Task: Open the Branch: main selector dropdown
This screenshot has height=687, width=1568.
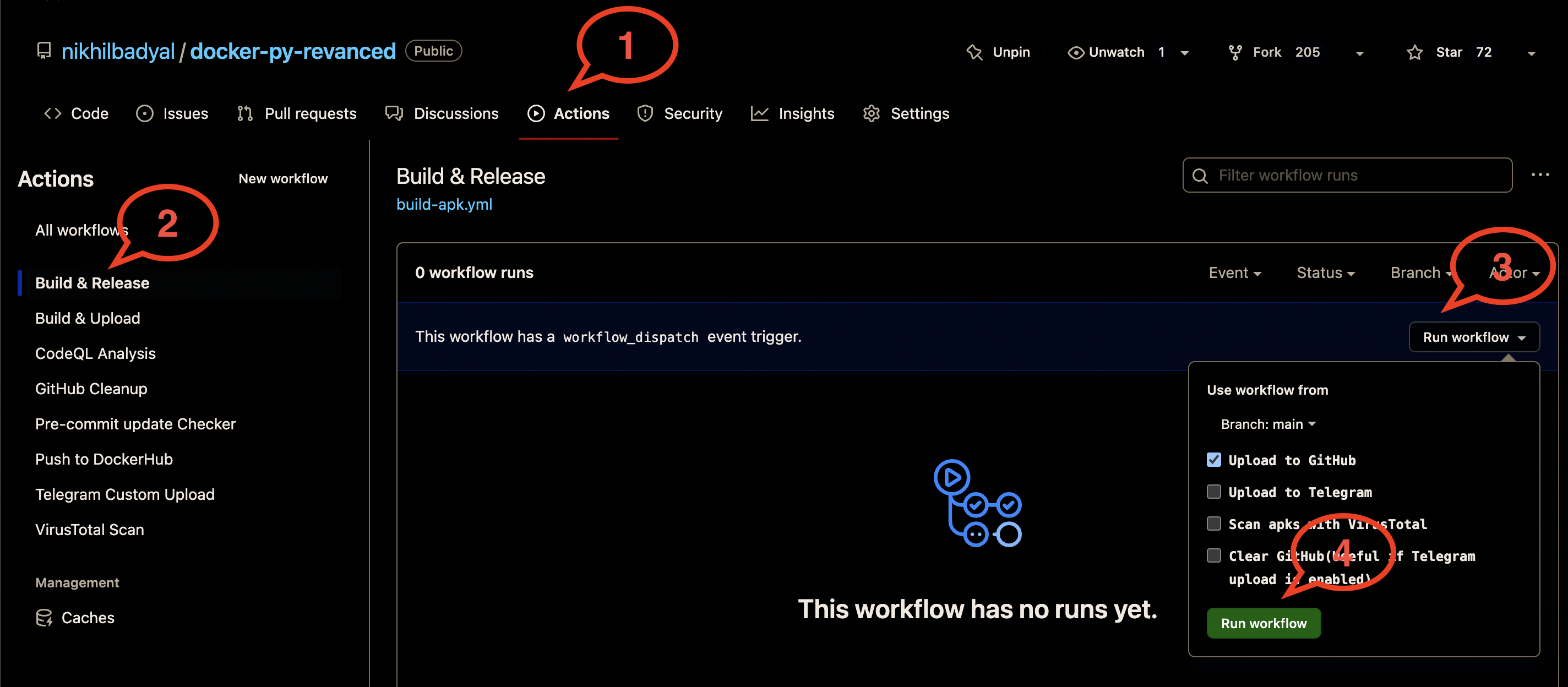Action: 1268,424
